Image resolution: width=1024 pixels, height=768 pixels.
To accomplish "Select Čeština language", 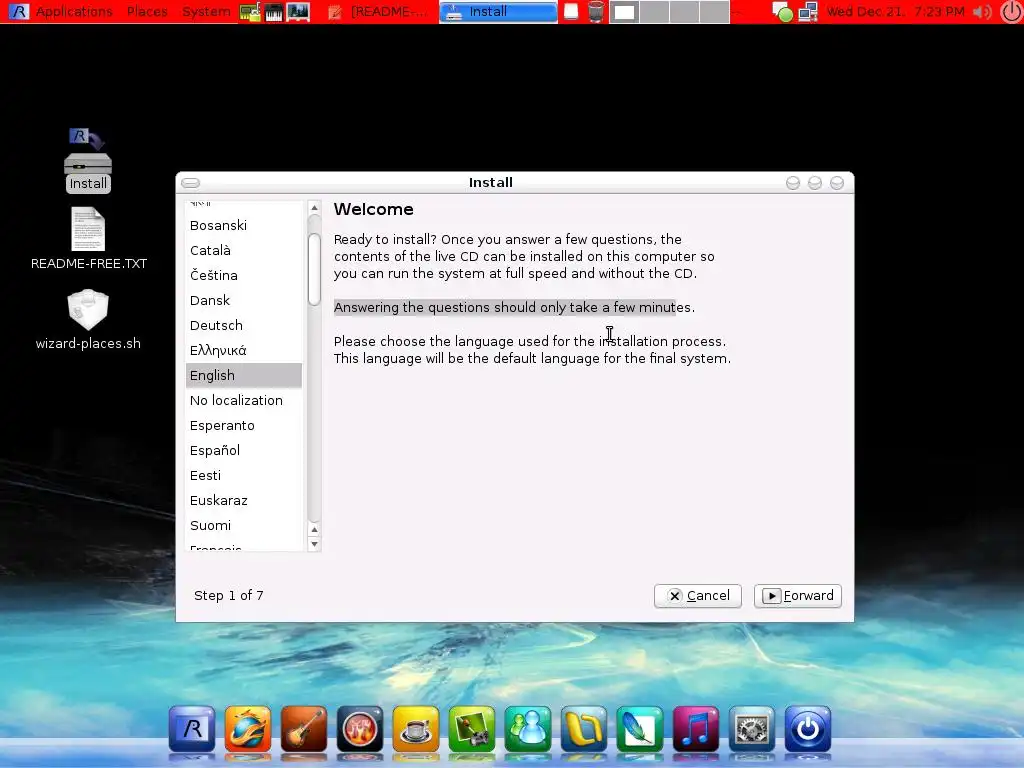I will (244, 276).
